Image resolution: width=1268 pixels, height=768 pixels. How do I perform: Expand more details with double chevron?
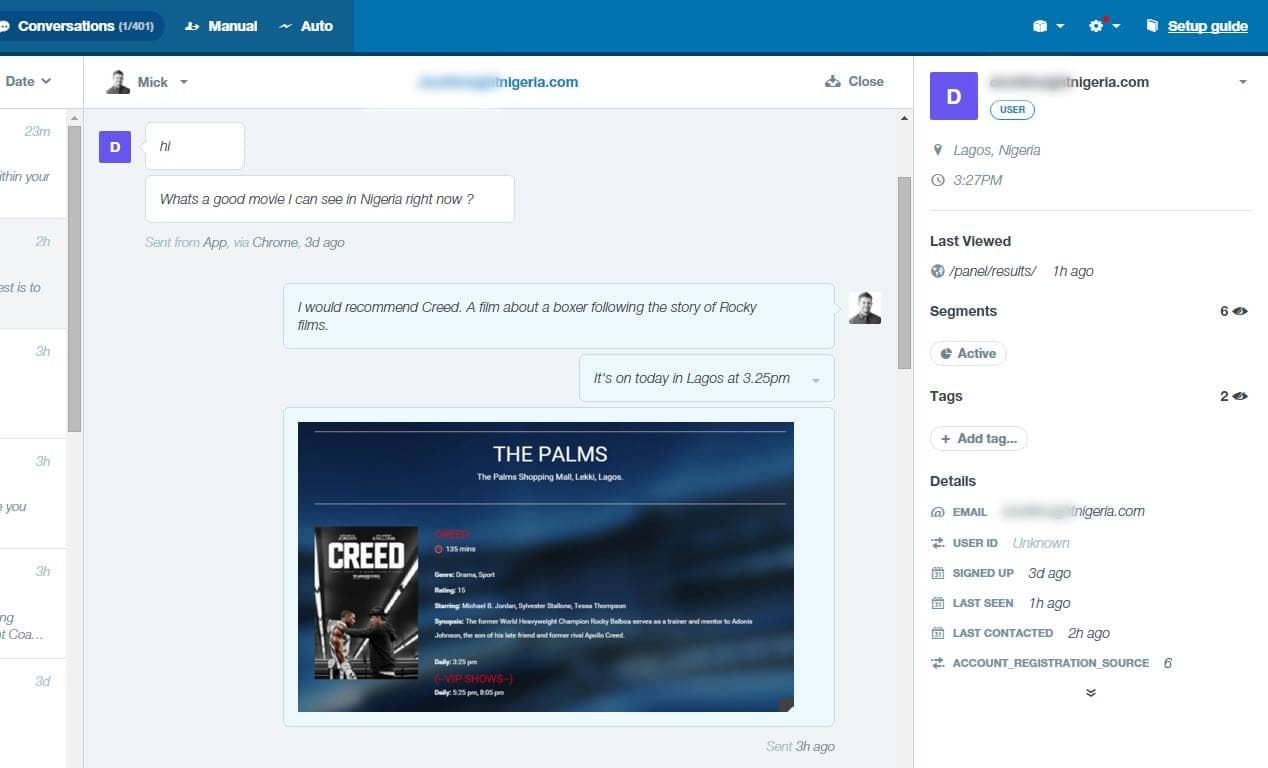1090,692
